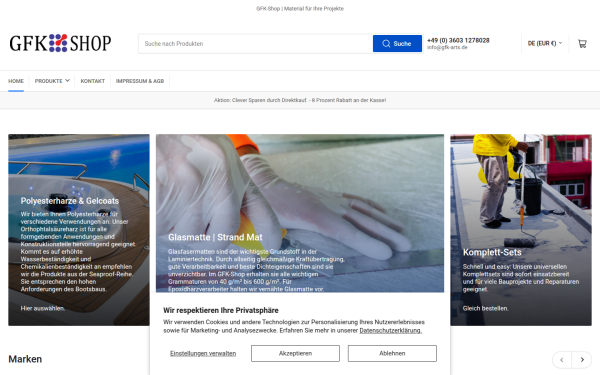Click the Aktion 8 Prozent Rabatt notice
The image size is (600, 375).
click(x=300, y=100)
